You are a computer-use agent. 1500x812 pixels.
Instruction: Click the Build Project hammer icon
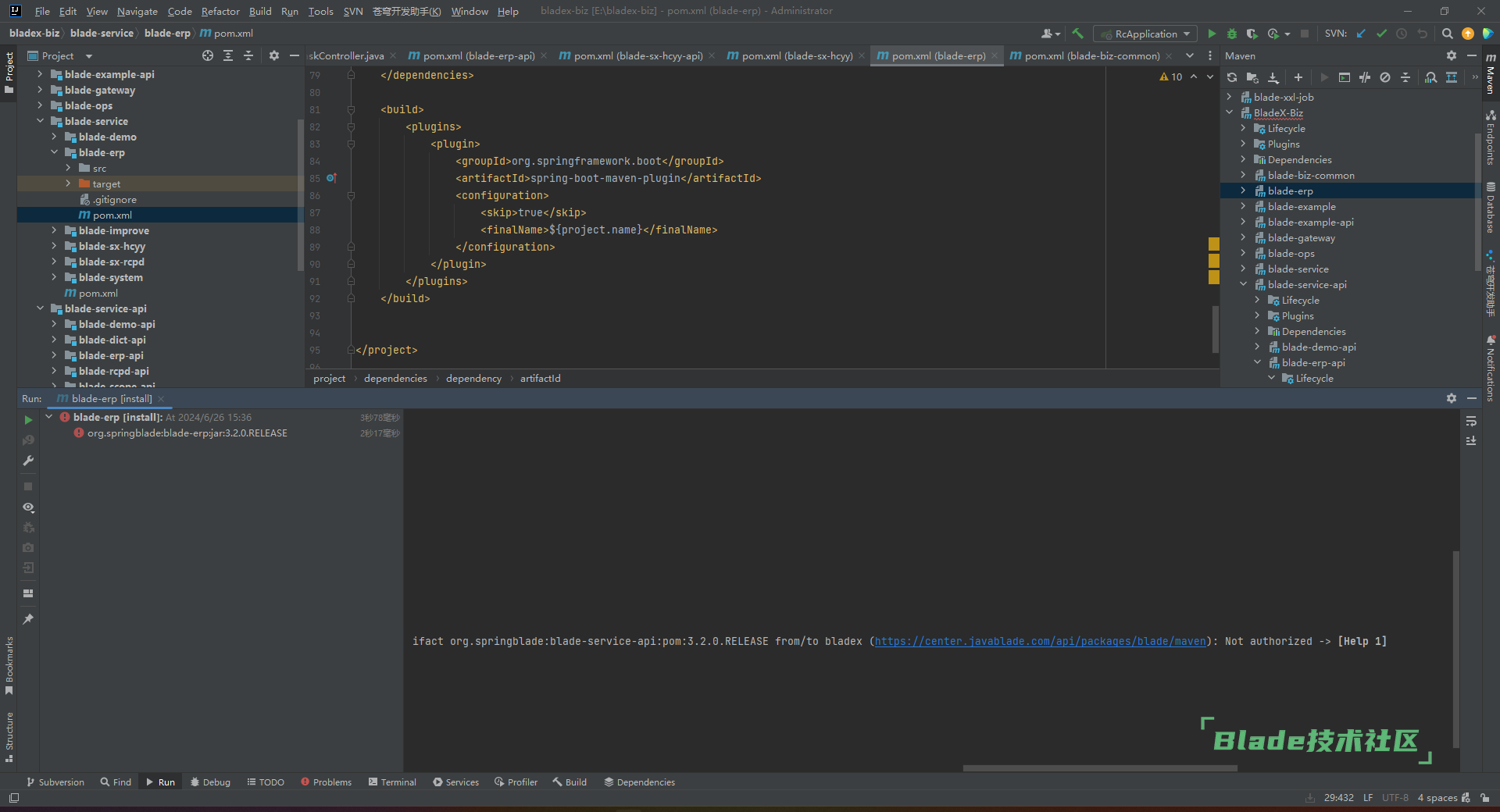click(x=1078, y=34)
